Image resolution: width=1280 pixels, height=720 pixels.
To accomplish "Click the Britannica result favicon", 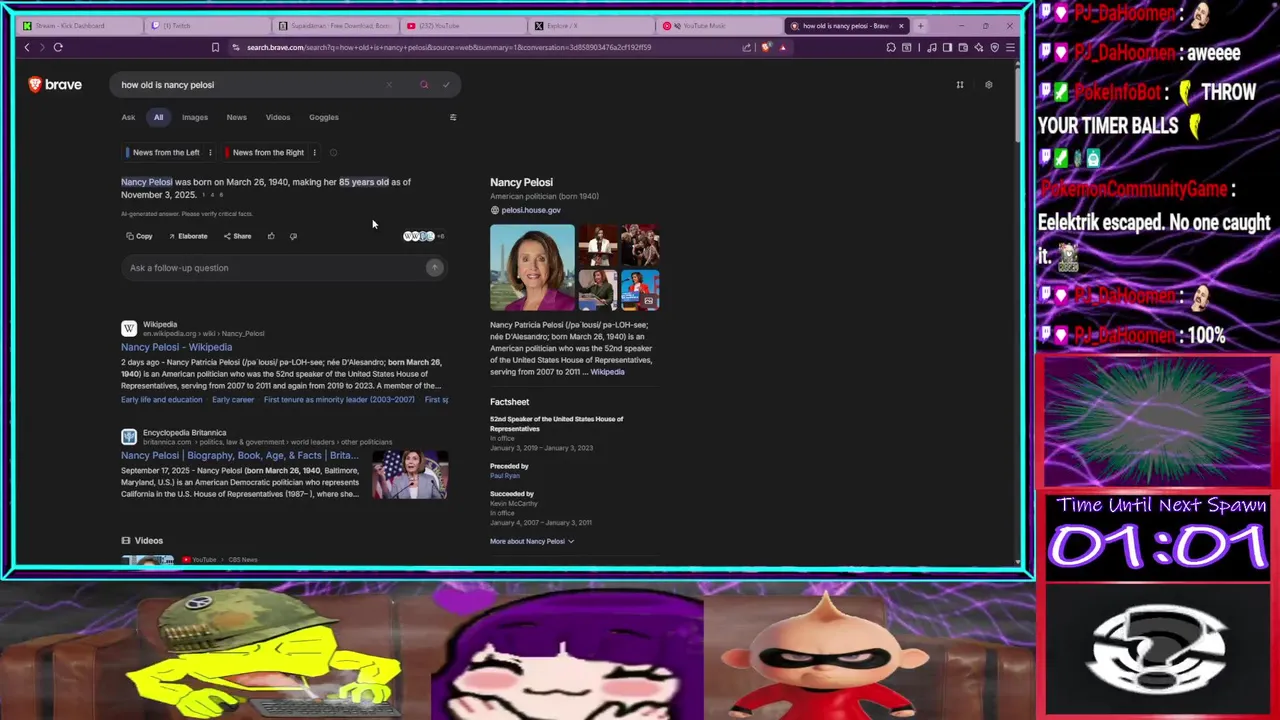I will click(x=129, y=437).
